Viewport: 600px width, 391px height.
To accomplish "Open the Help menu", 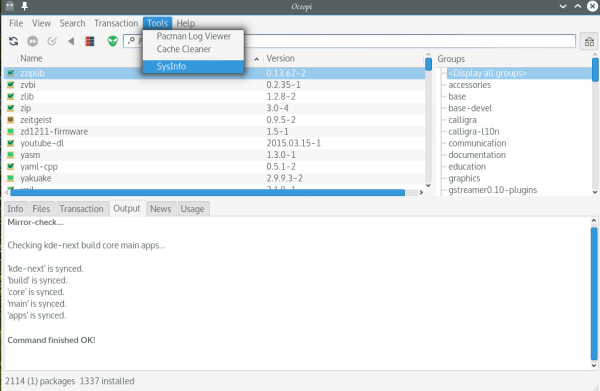I will (186, 23).
